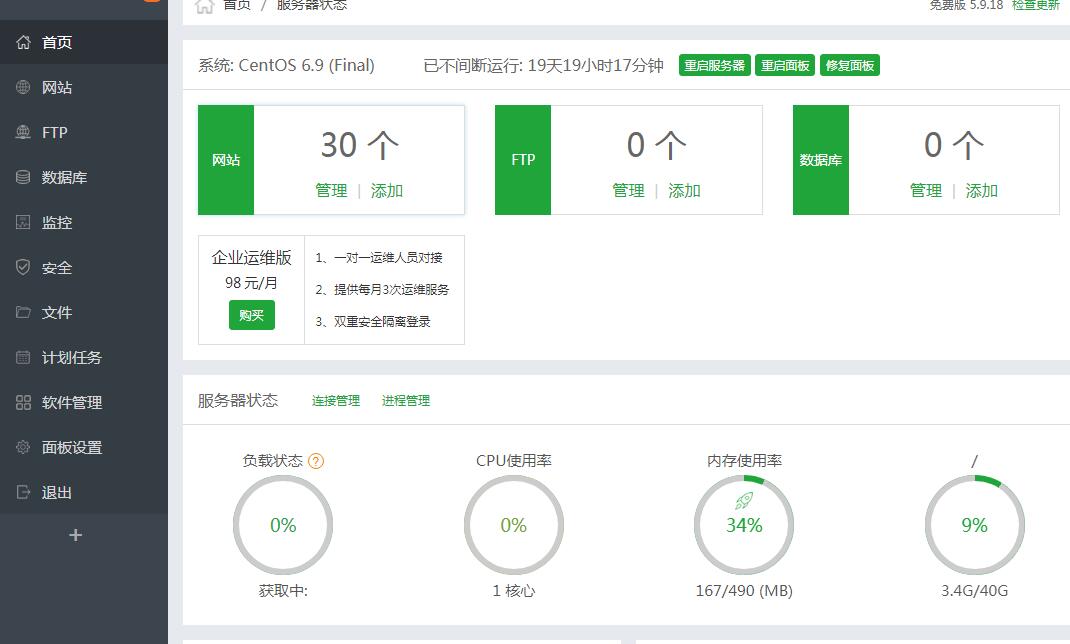
Task: Click 添加 under the 网站 count
Action: click(387, 190)
